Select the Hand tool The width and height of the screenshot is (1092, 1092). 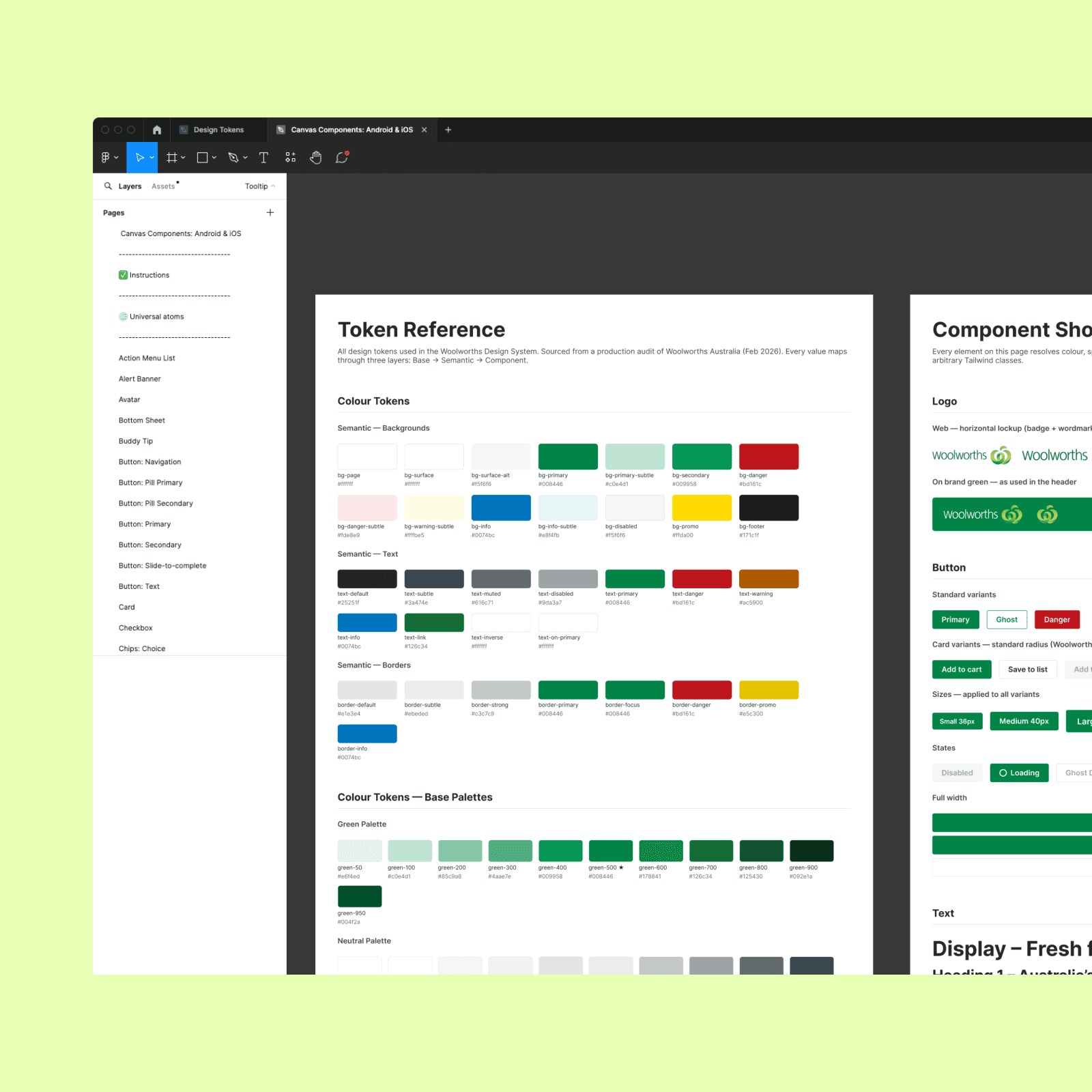click(x=315, y=158)
